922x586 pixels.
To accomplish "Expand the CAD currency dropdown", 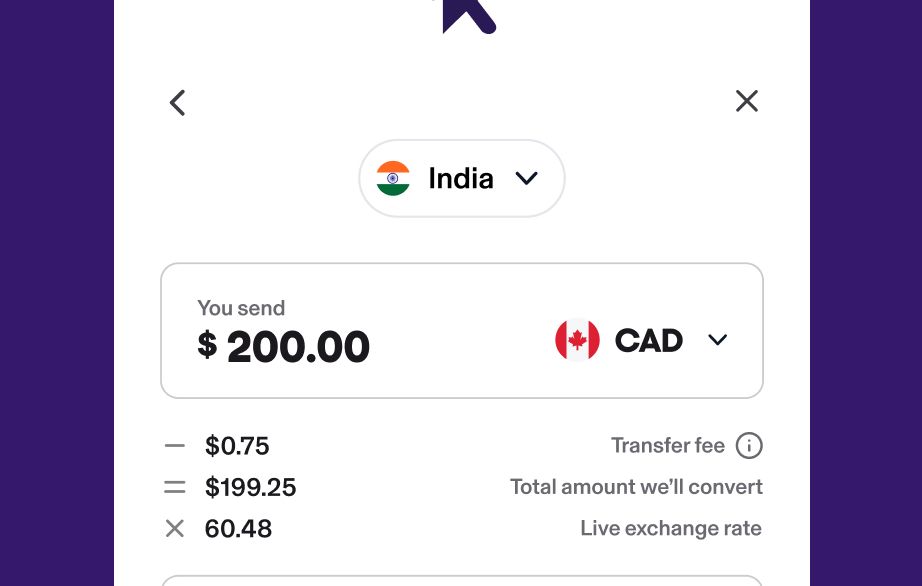I will point(718,340).
